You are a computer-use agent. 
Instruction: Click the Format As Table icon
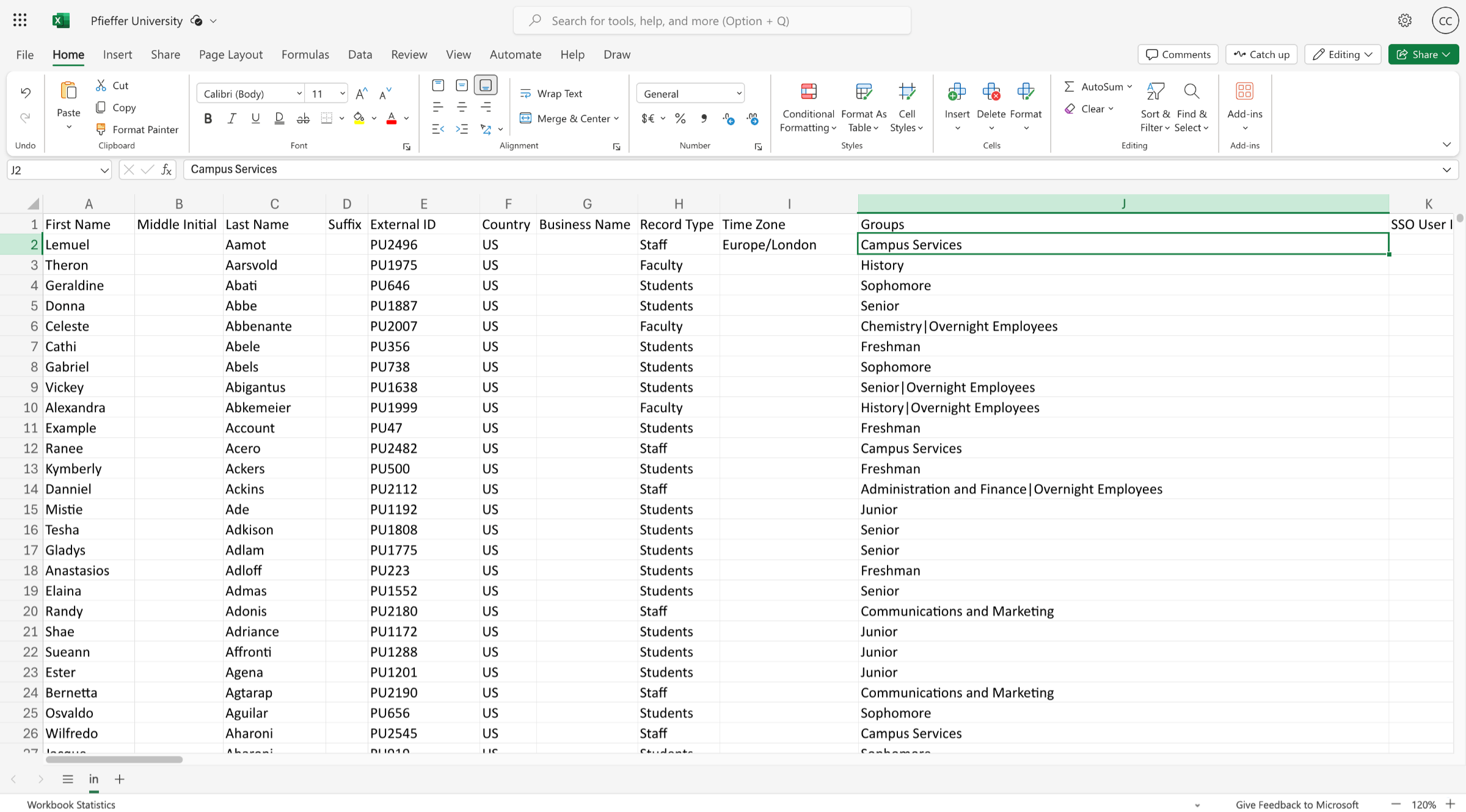coord(863,90)
